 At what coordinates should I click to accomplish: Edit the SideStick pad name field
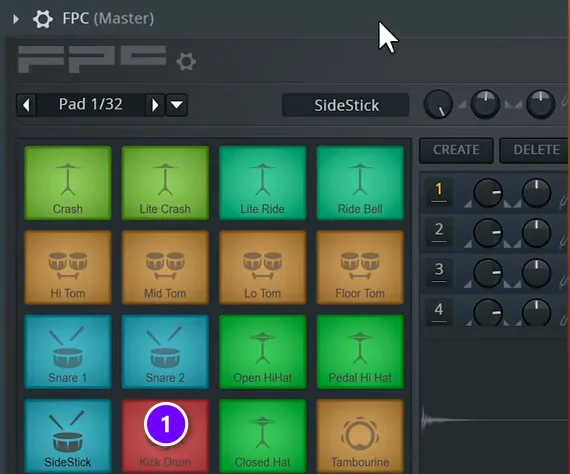click(x=346, y=105)
